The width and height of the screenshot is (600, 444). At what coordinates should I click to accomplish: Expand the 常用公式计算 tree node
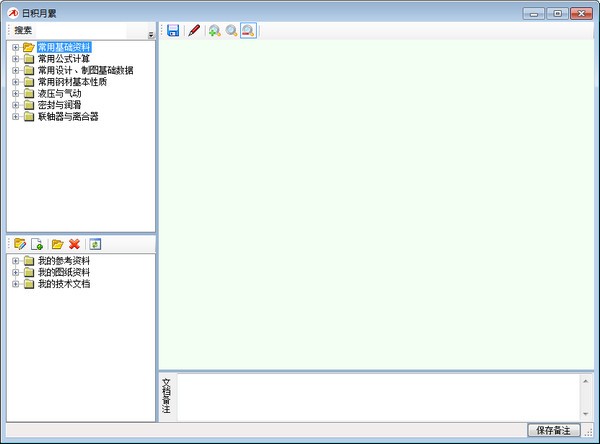tap(15, 59)
